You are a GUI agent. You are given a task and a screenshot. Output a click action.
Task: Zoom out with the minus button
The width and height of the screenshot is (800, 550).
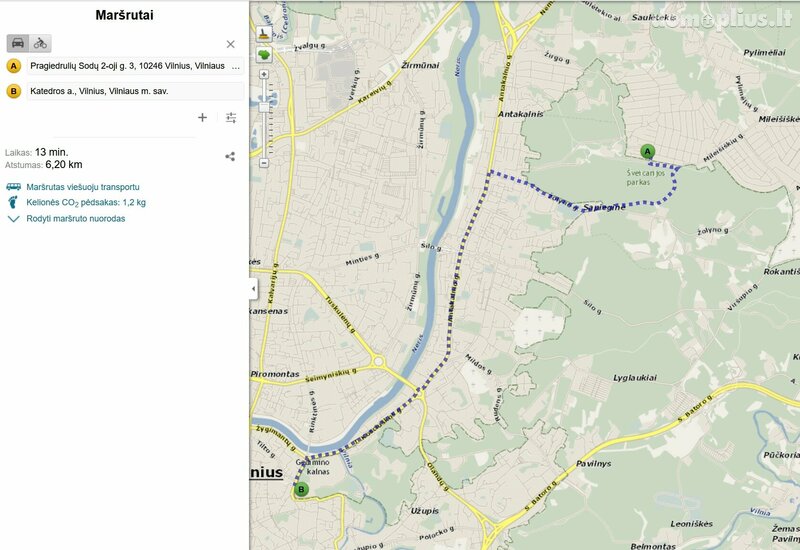(x=264, y=163)
